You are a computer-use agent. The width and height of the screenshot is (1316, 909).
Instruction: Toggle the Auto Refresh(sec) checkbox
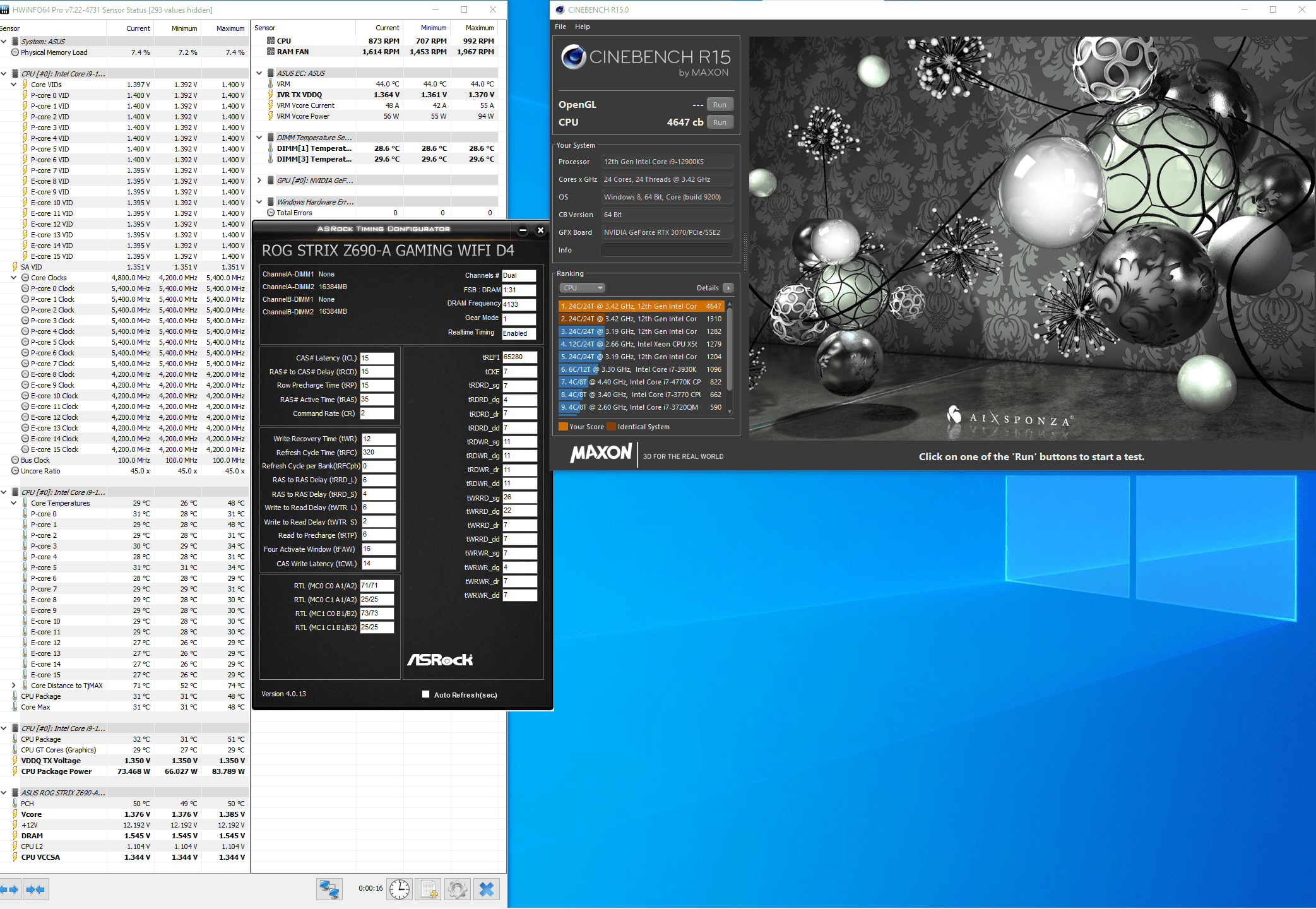[x=426, y=694]
